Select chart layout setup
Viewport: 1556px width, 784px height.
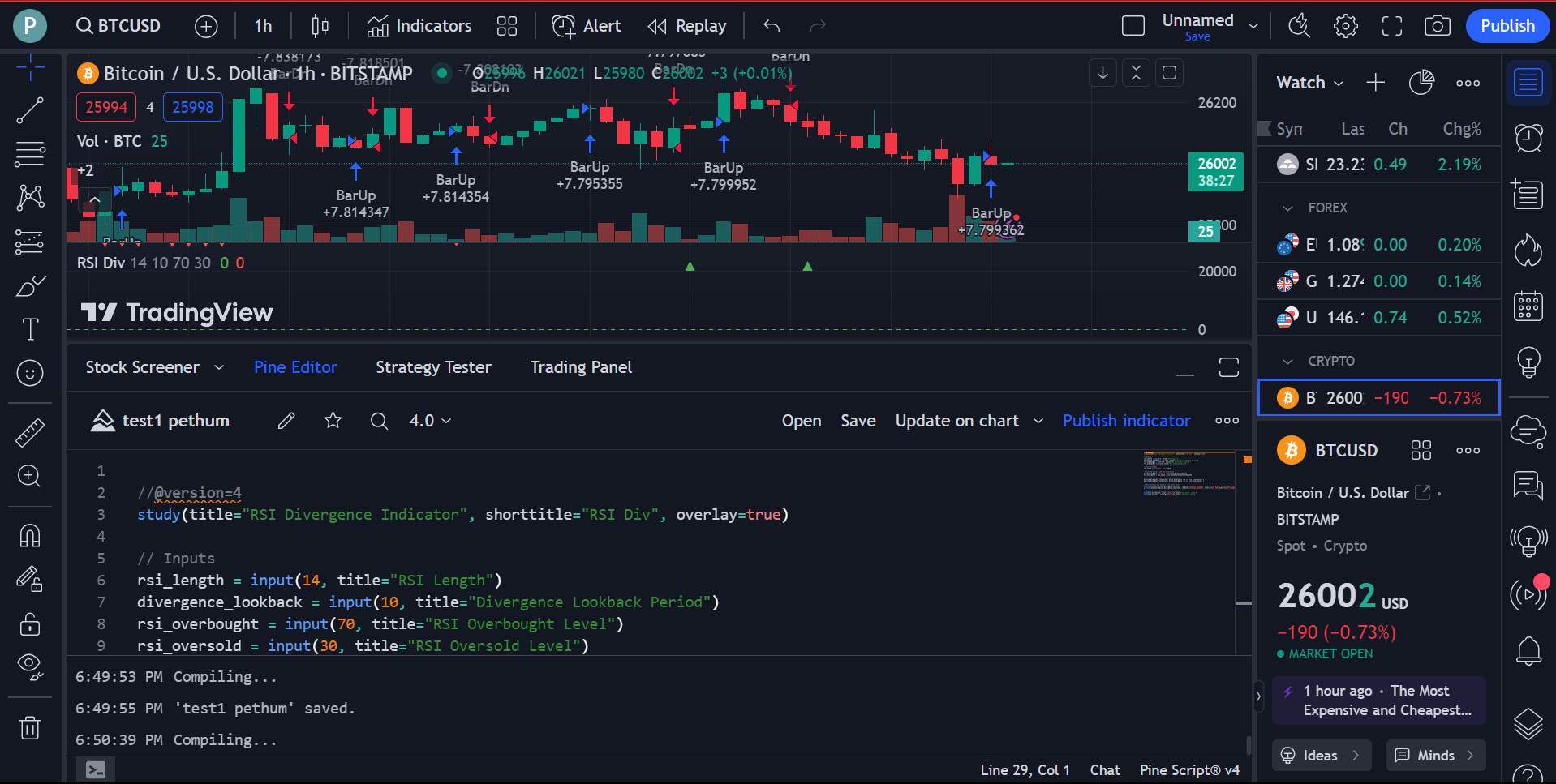coord(1133,26)
